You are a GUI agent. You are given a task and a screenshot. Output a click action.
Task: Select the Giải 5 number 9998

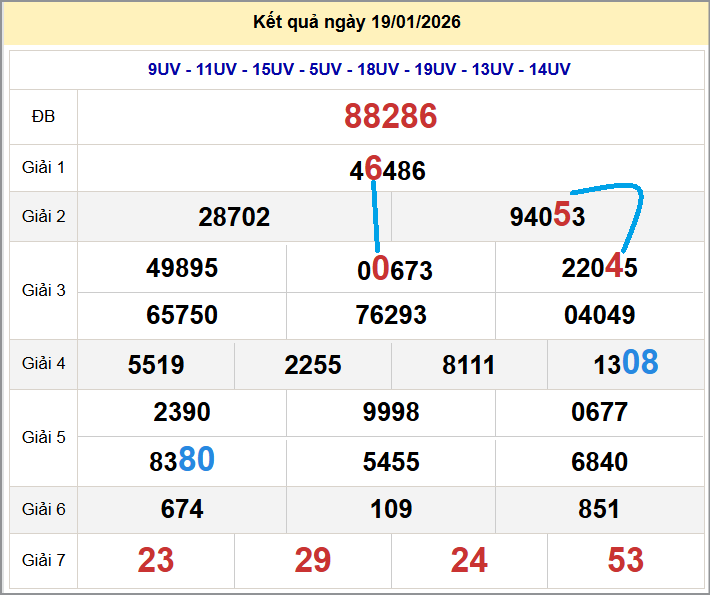click(x=391, y=412)
